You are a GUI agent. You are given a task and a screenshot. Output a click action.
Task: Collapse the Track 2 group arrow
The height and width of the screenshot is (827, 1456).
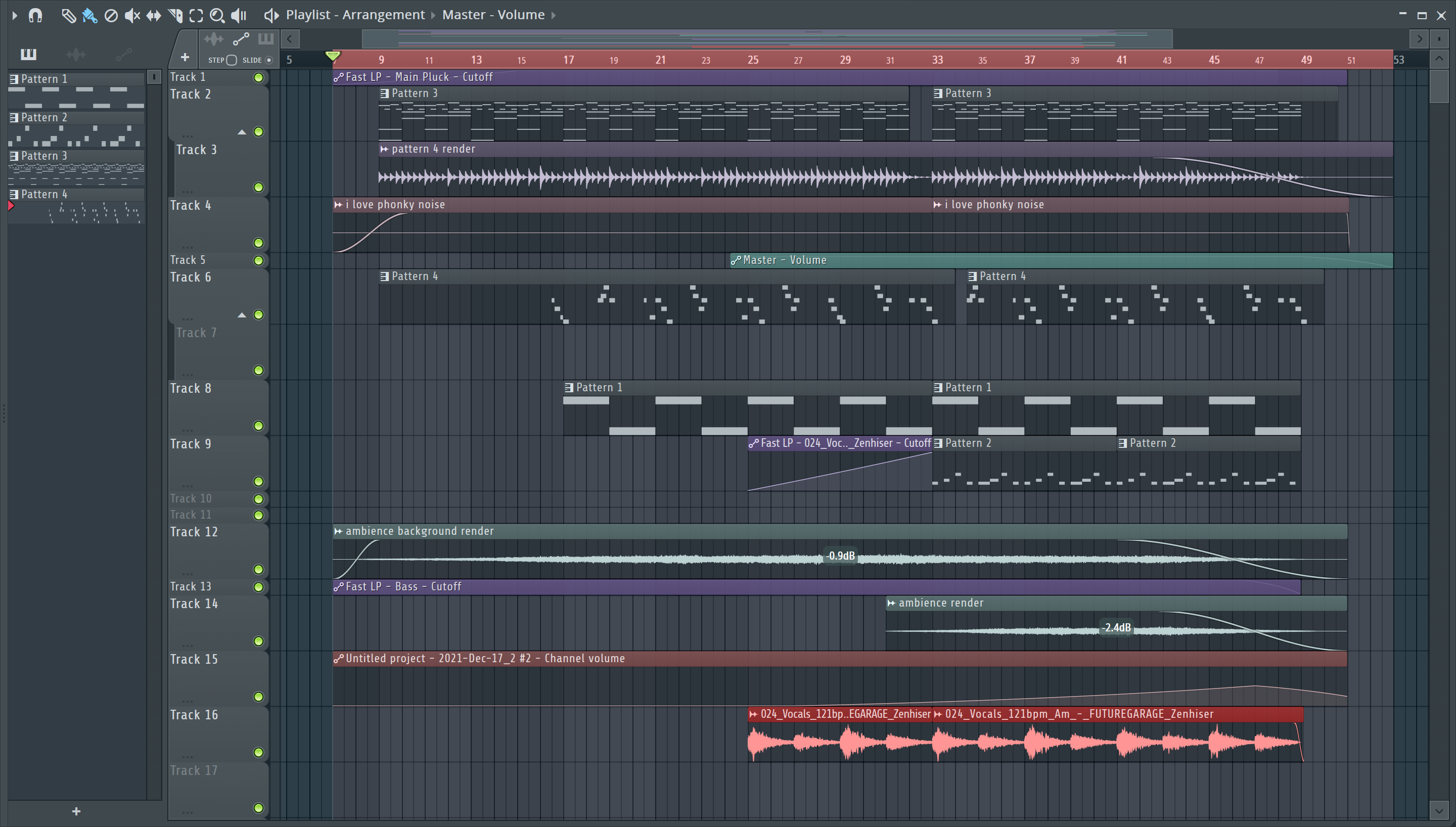(x=242, y=132)
